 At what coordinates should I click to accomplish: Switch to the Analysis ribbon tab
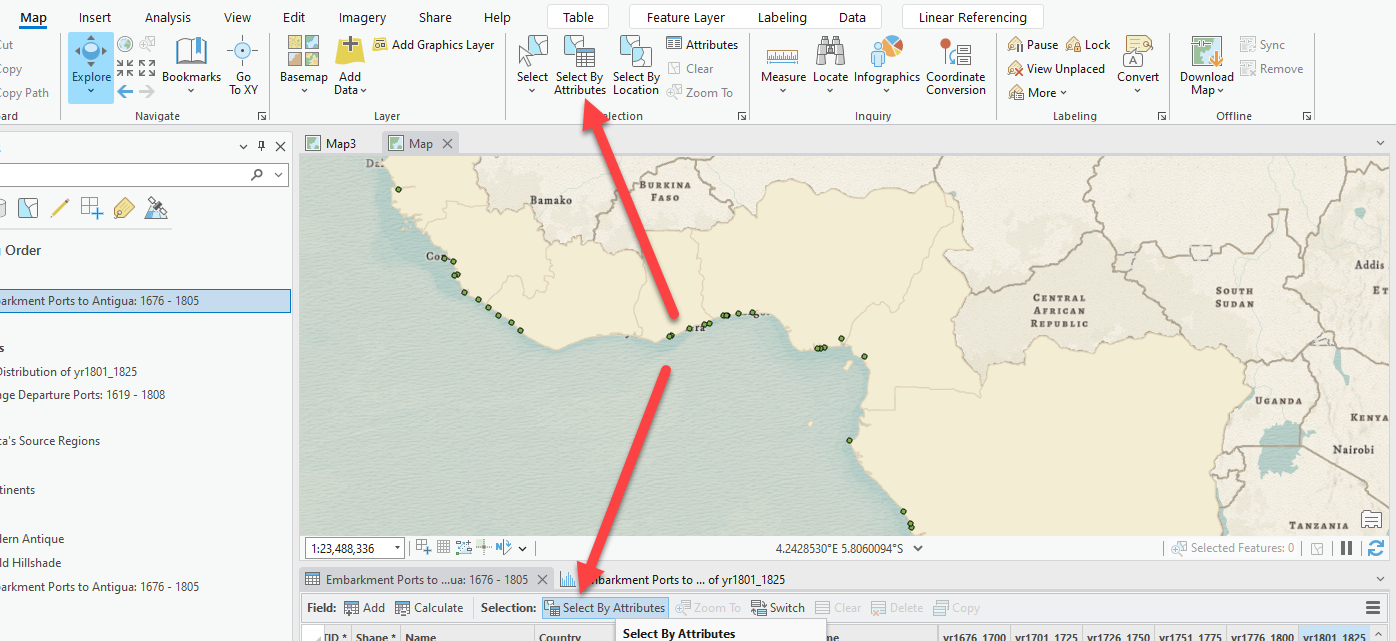click(x=166, y=17)
